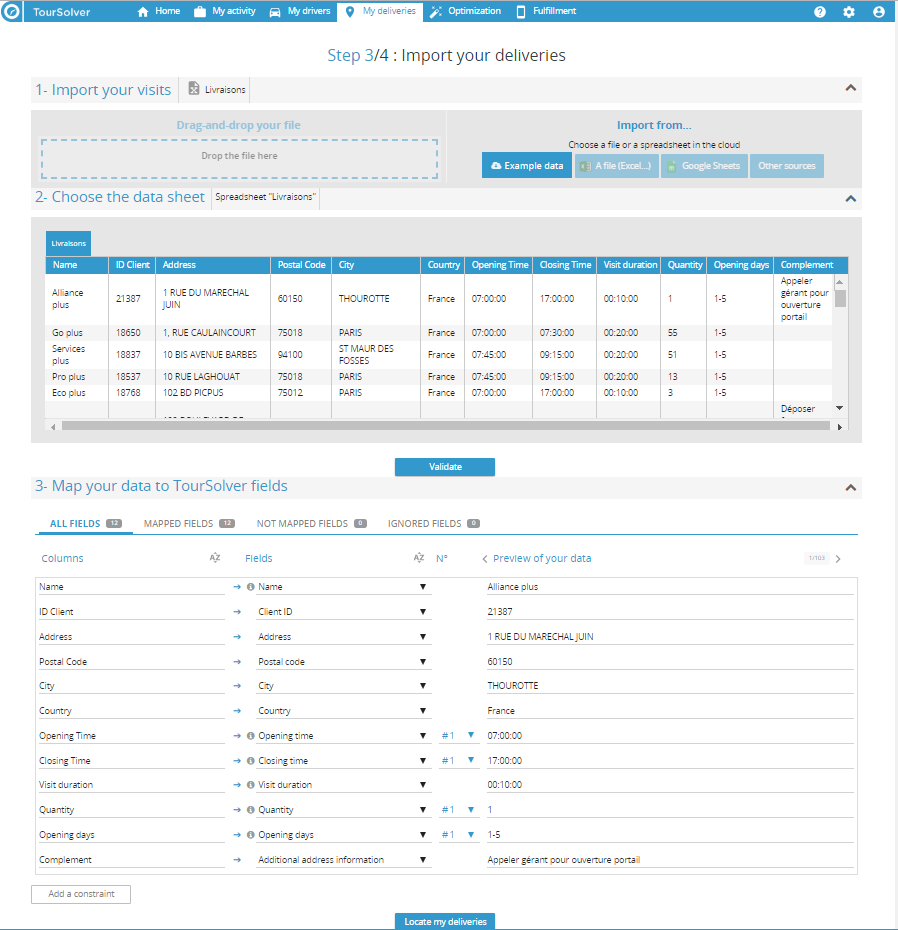The width and height of the screenshot is (898, 930).
Task: Open My activity tab
Action: 225,11
